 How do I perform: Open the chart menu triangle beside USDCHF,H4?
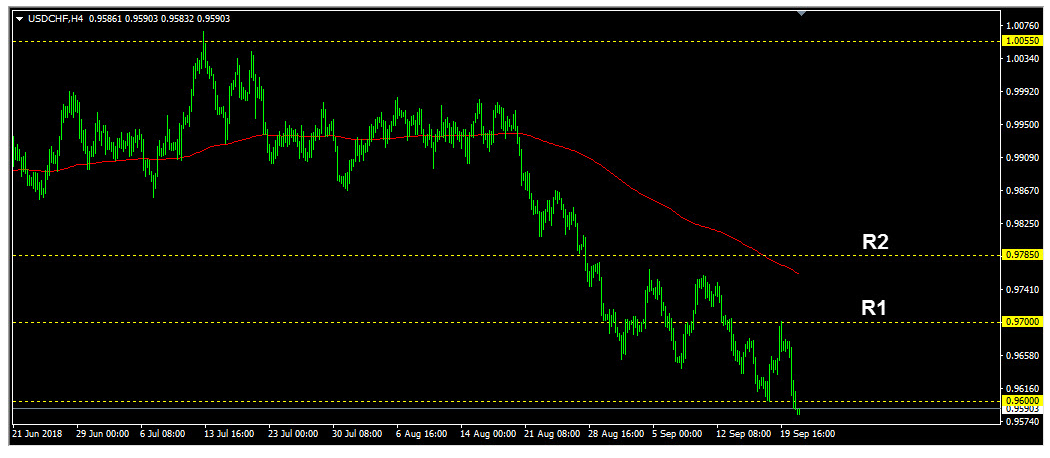pos(19,19)
